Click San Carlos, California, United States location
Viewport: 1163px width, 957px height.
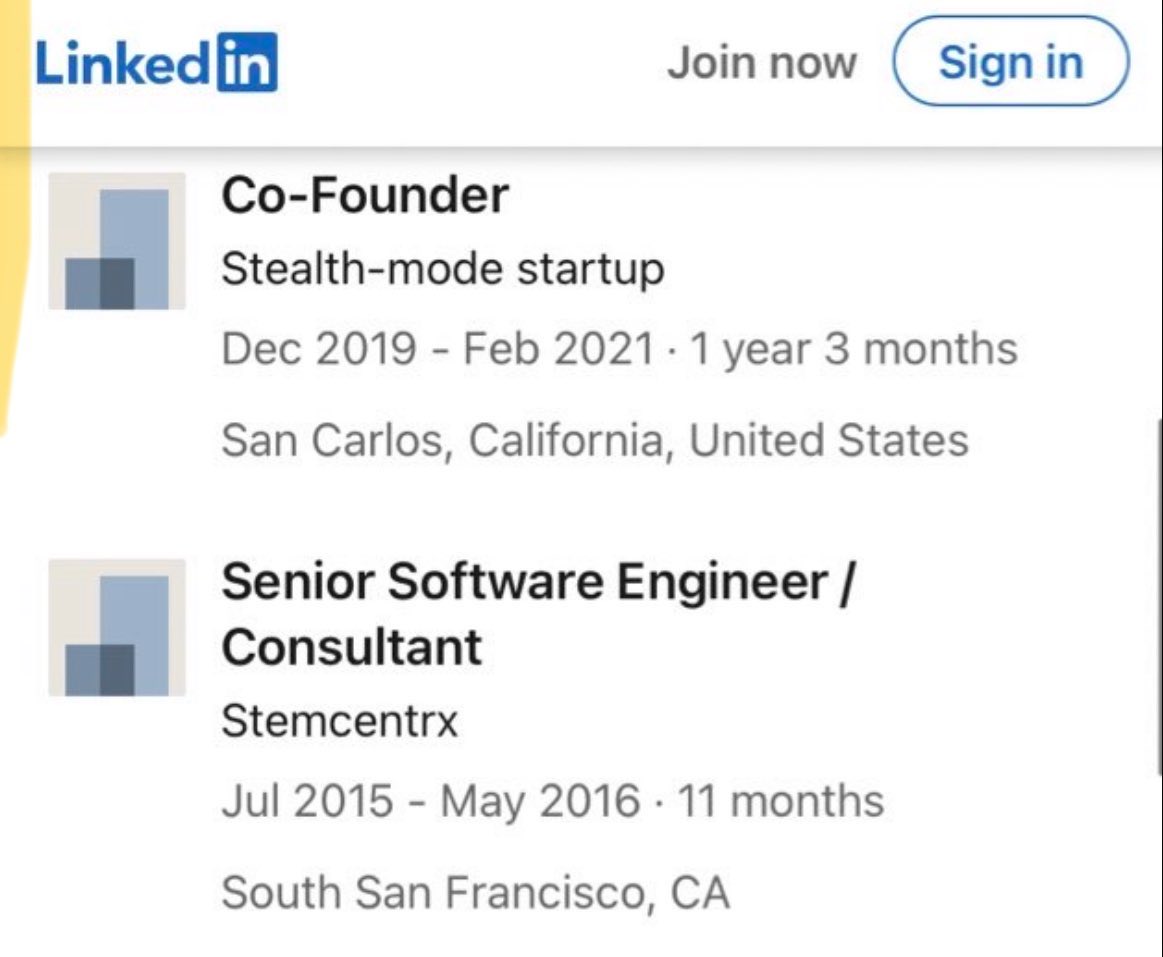point(595,440)
